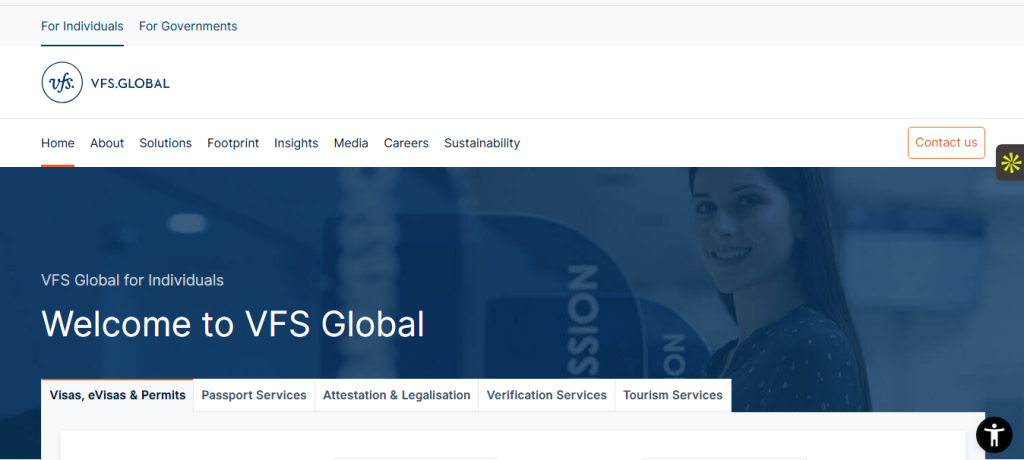Open the About menu item
This screenshot has height=460, width=1024.
point(107,143)
